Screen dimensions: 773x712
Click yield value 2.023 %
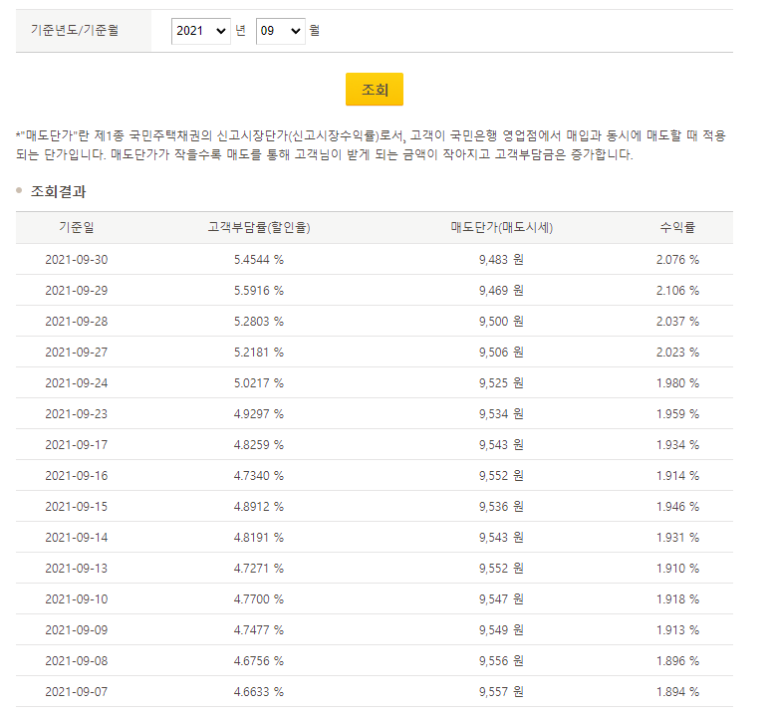click(x=677, y=353)
